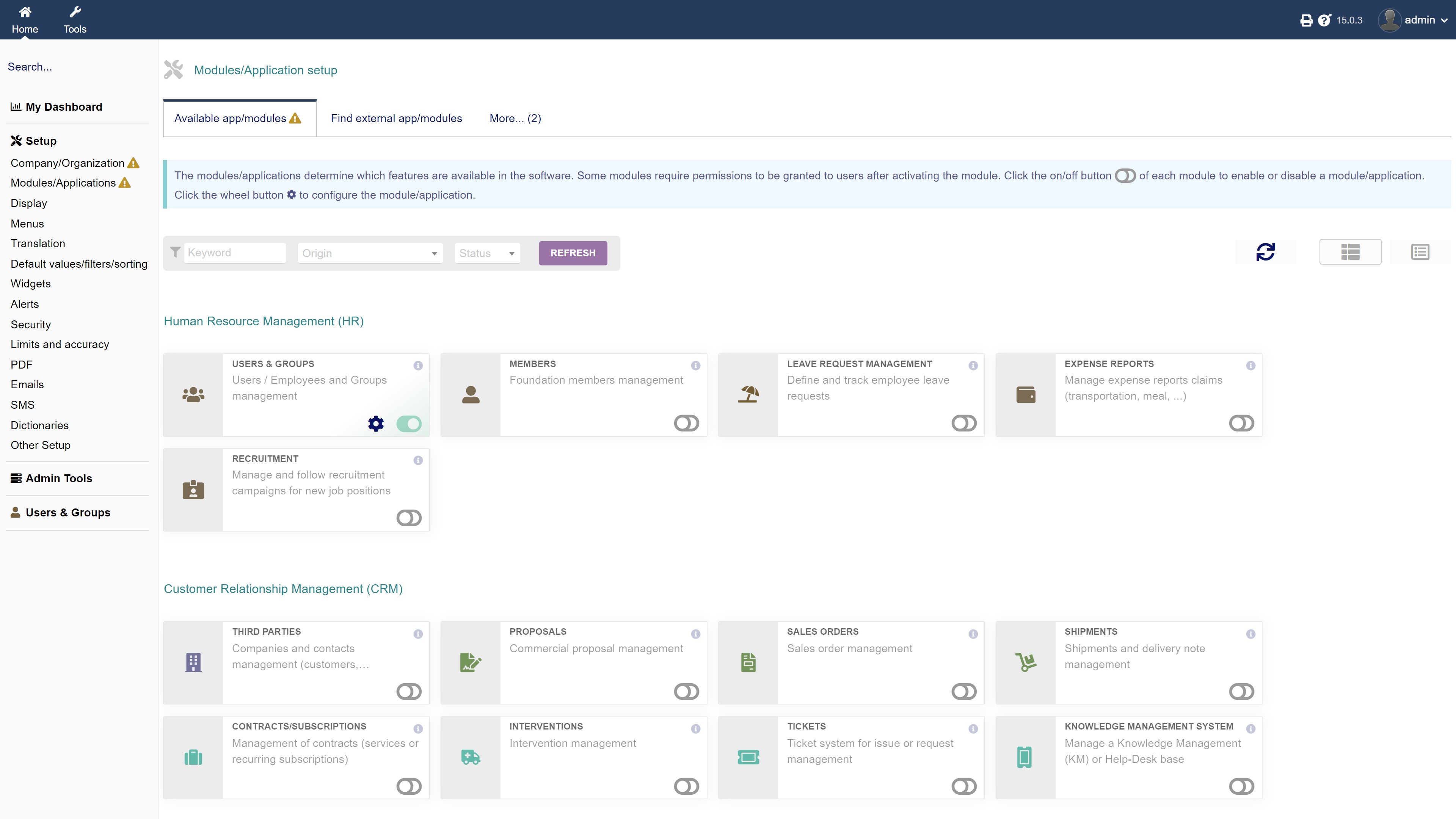The width and height of the screenshot is (1456, 819).
Task: Click the reset module order refresh icon
Action: tap(1266, 252)
